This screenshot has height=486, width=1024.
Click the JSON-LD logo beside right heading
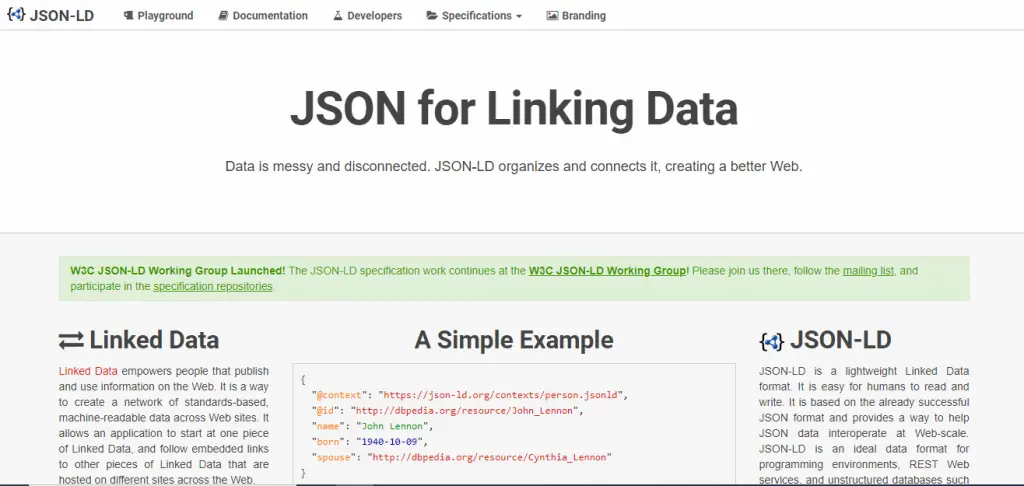click(x=771, y=341)
